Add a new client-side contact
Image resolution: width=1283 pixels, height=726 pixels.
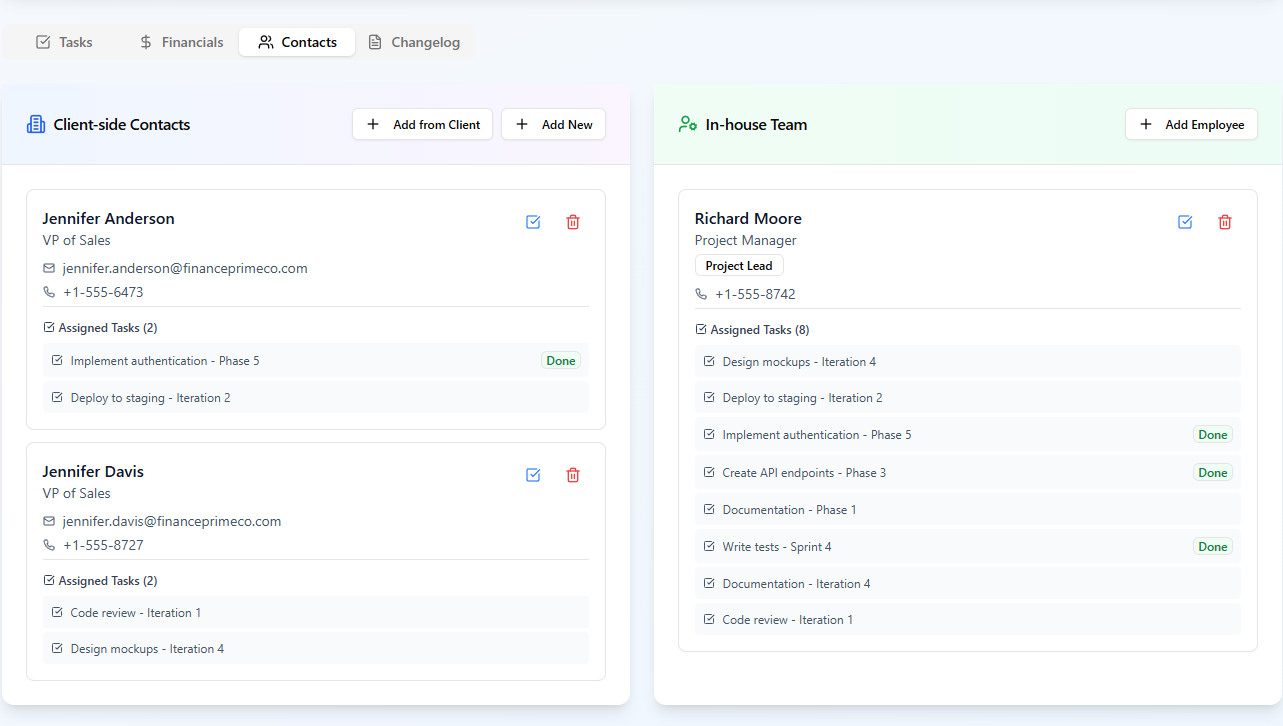(x=553, y=124)
